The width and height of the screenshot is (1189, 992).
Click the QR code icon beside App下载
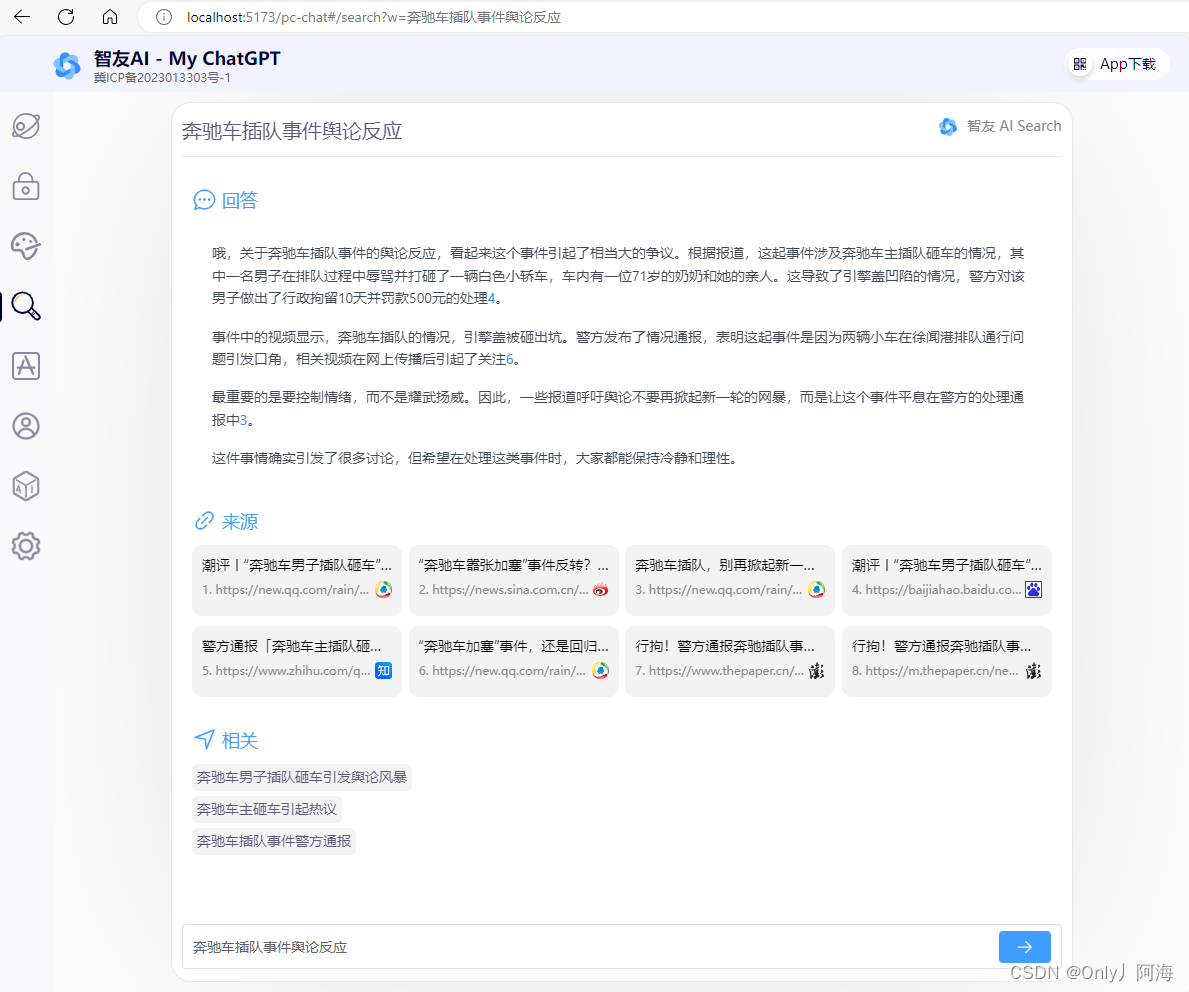[x=1080, y=64]
